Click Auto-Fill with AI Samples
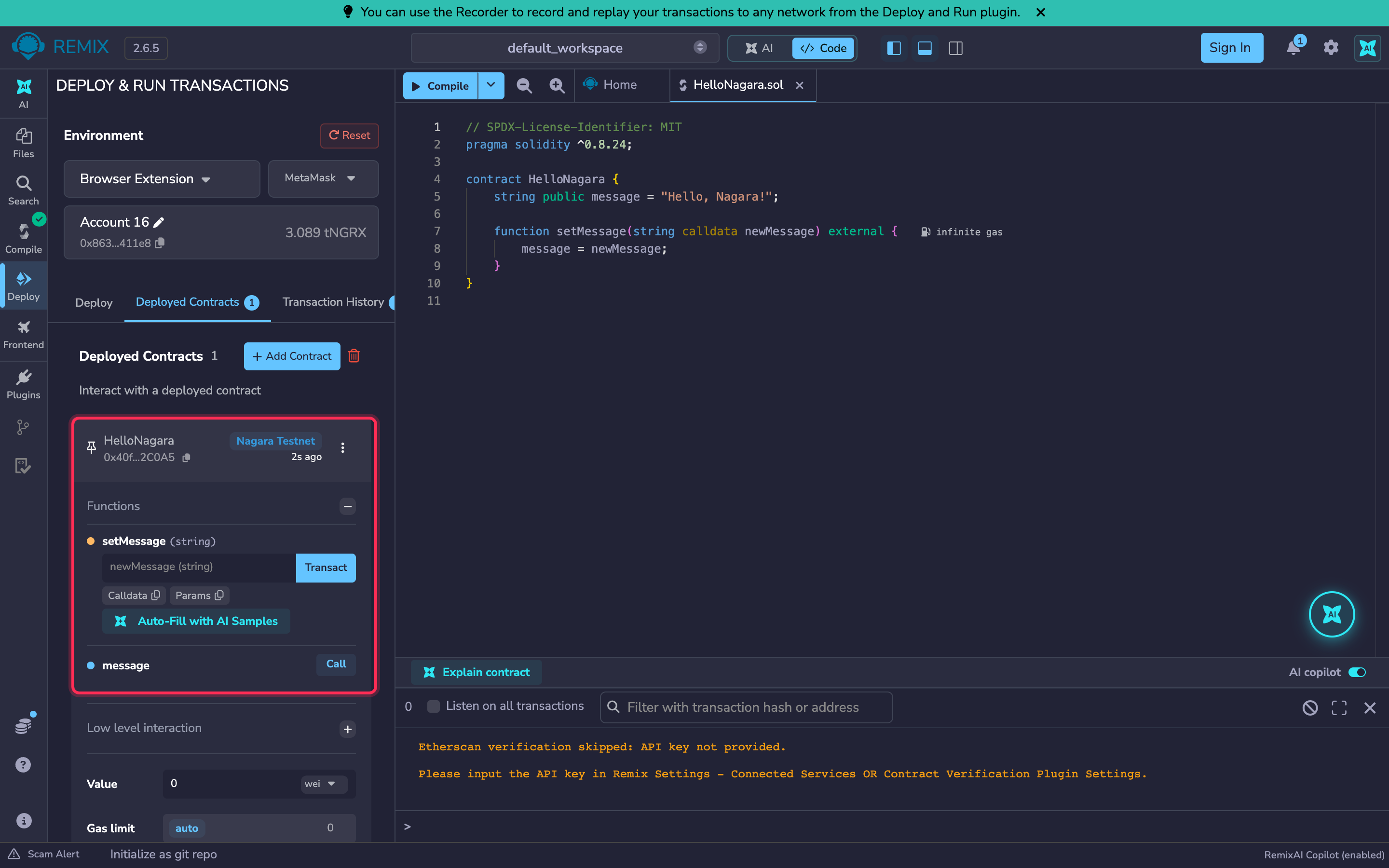The width and height of the screenshot is (1389, 868). coord(196,621)
